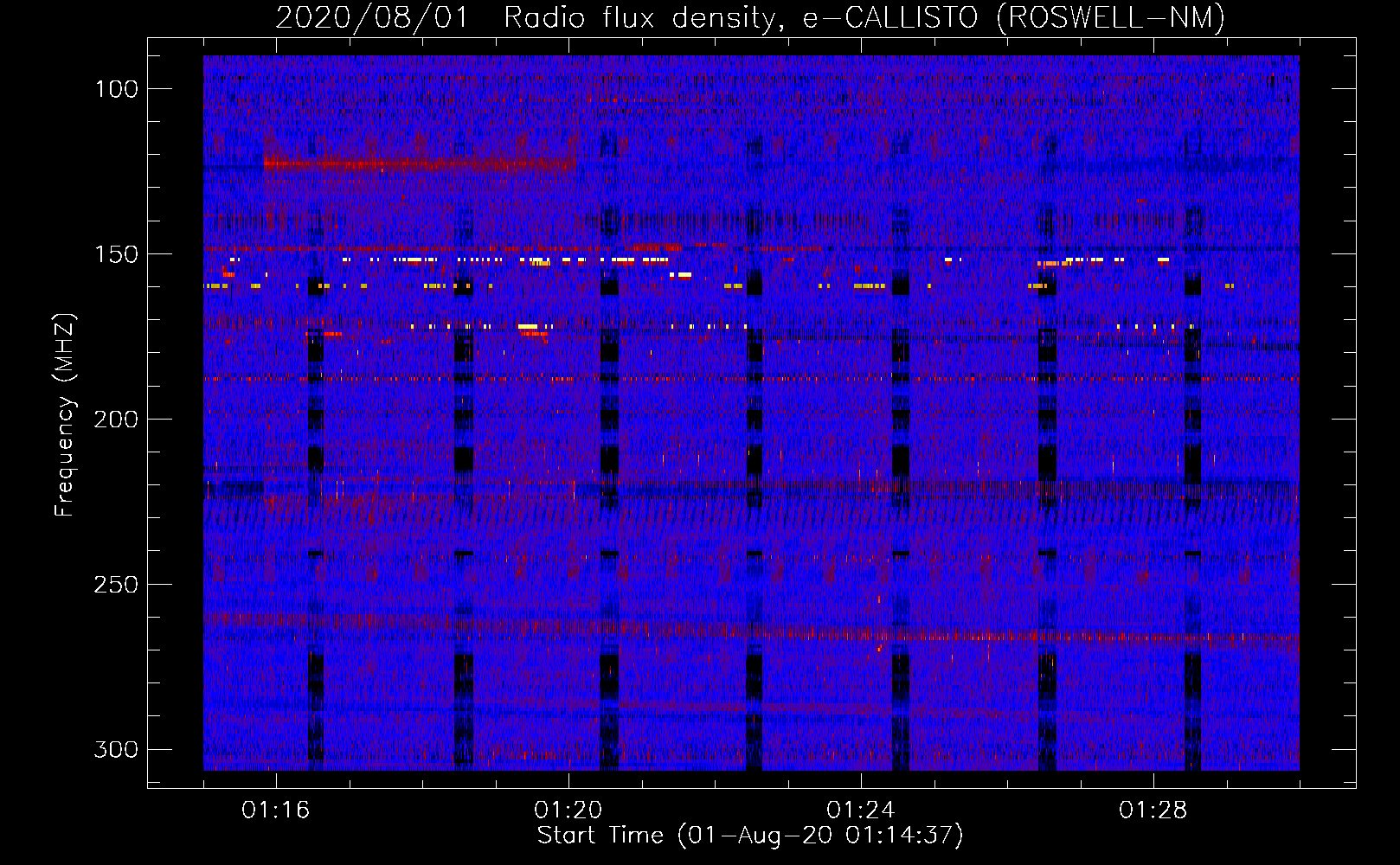
Task: Click the '01:20' time tick label
Action: (x=568, y=811)
